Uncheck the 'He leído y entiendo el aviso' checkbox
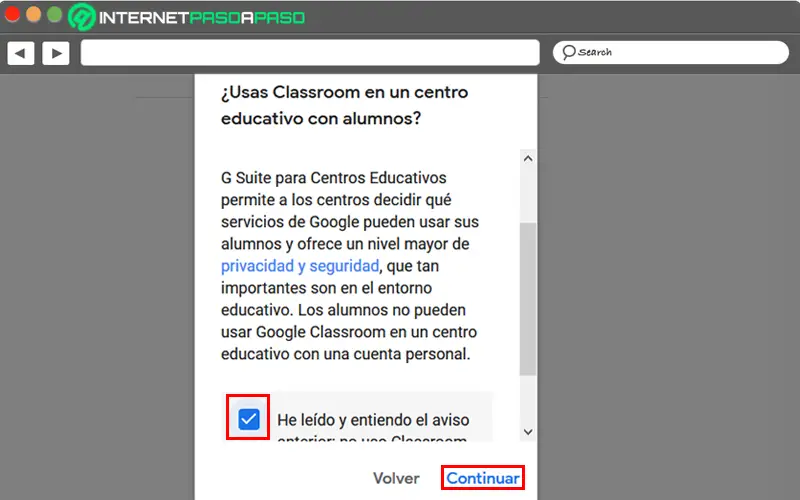 248,419
